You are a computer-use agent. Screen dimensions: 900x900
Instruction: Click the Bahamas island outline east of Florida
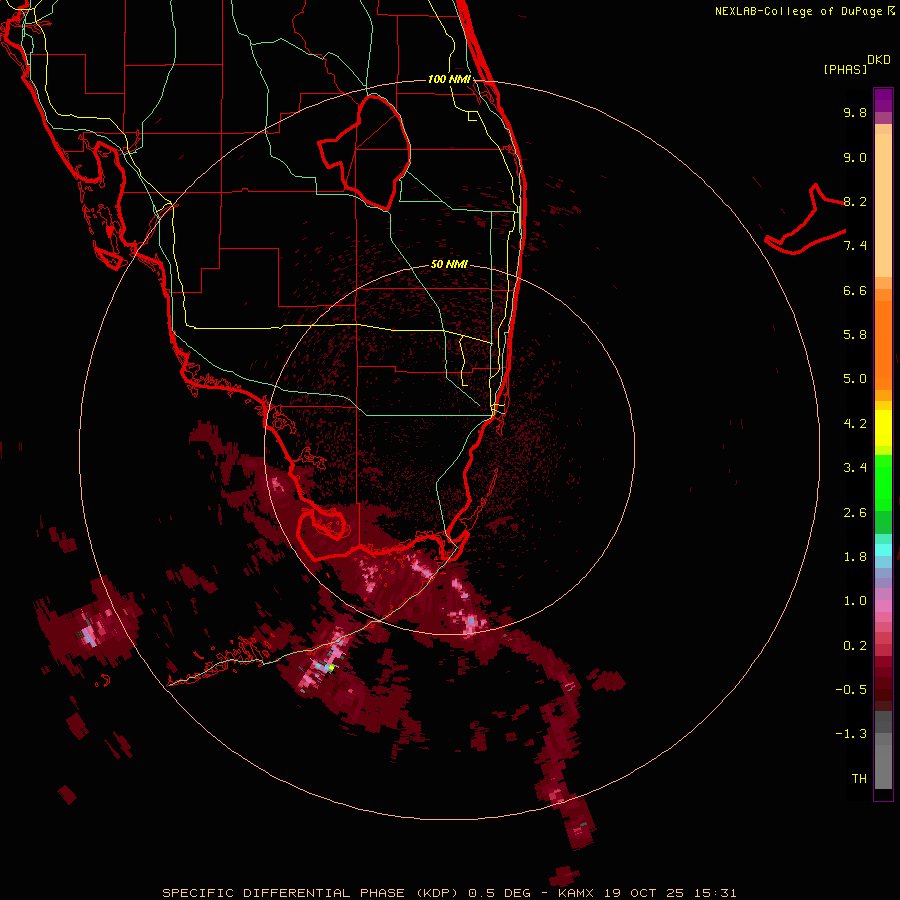click(x=805, y=219)
